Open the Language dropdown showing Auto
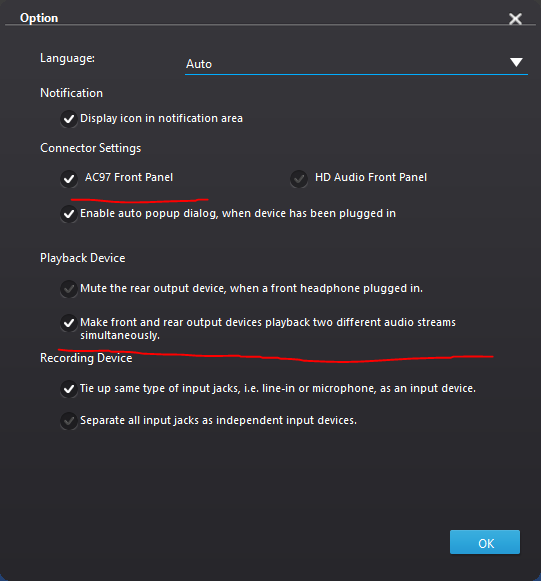Screen dimensions: 541x581 pos(356,63)
